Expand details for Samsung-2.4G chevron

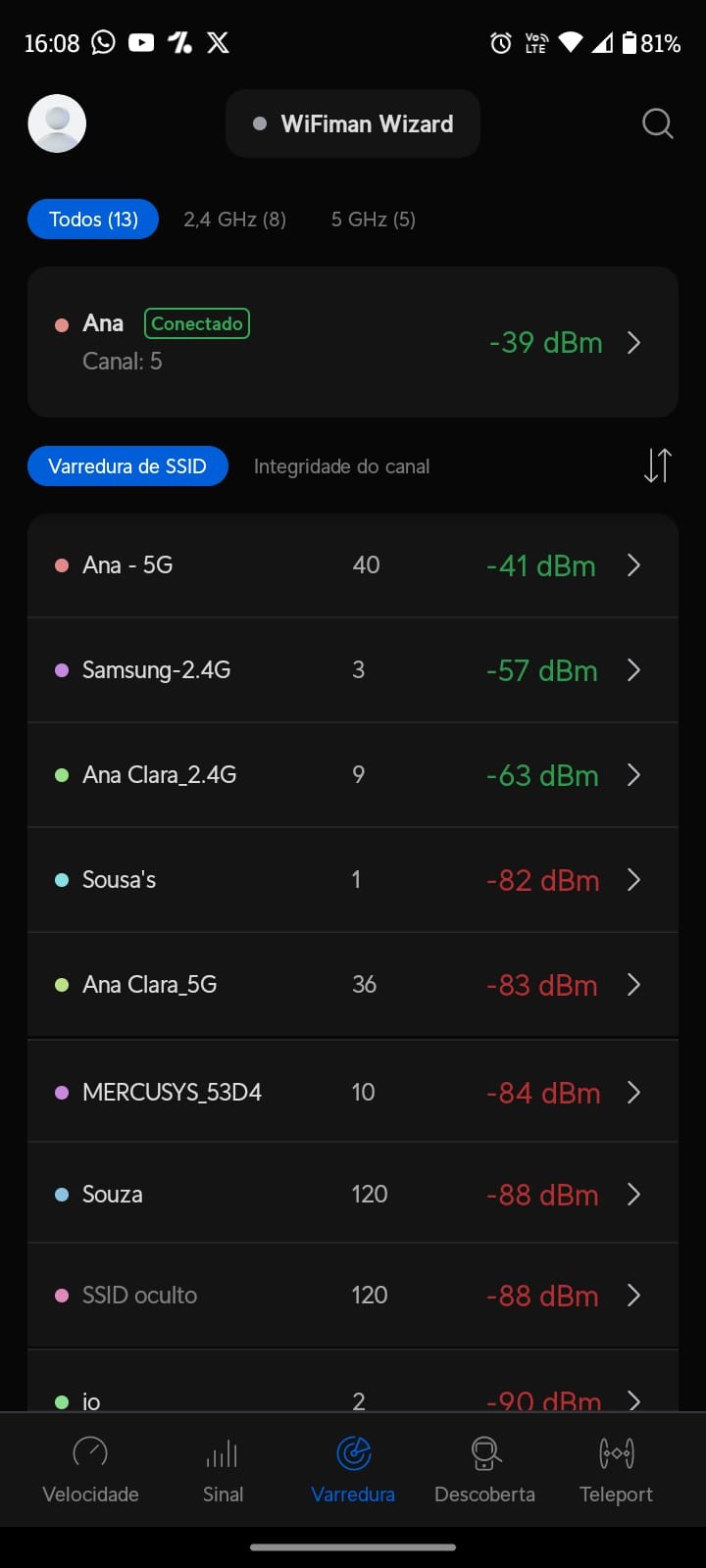pos(633,670)
